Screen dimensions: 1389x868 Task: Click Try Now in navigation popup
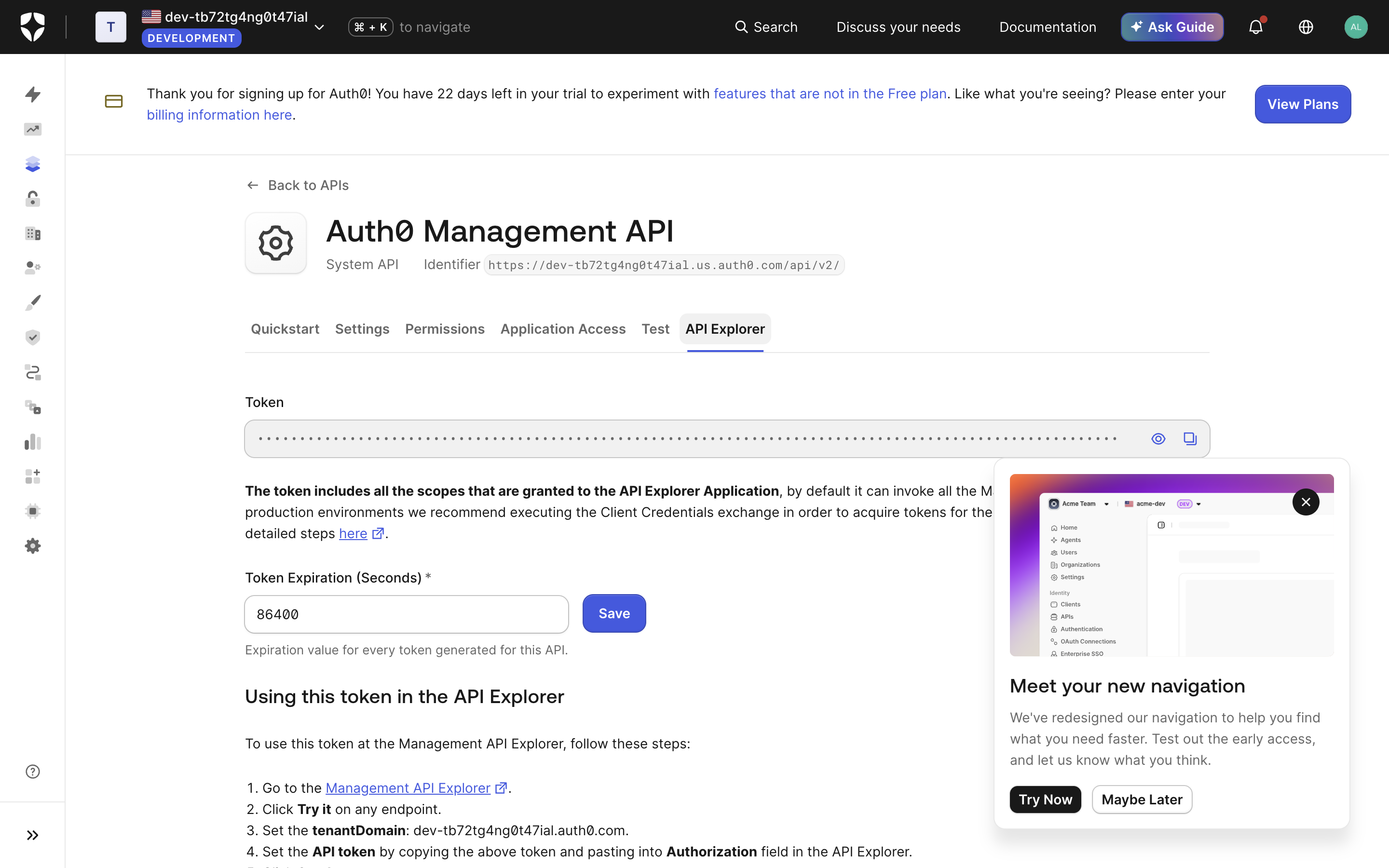click(x=1045, y=800)
